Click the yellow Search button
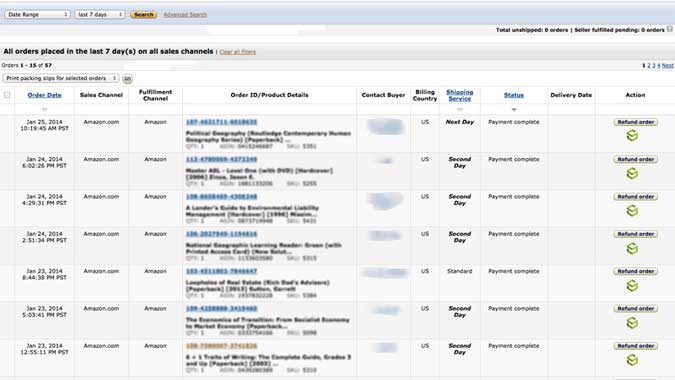 143,15
